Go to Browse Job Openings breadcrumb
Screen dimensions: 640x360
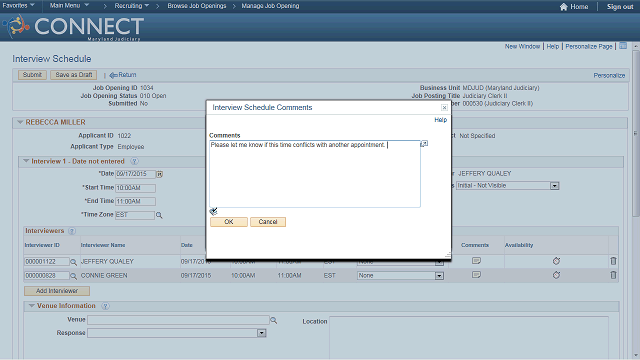197,6
